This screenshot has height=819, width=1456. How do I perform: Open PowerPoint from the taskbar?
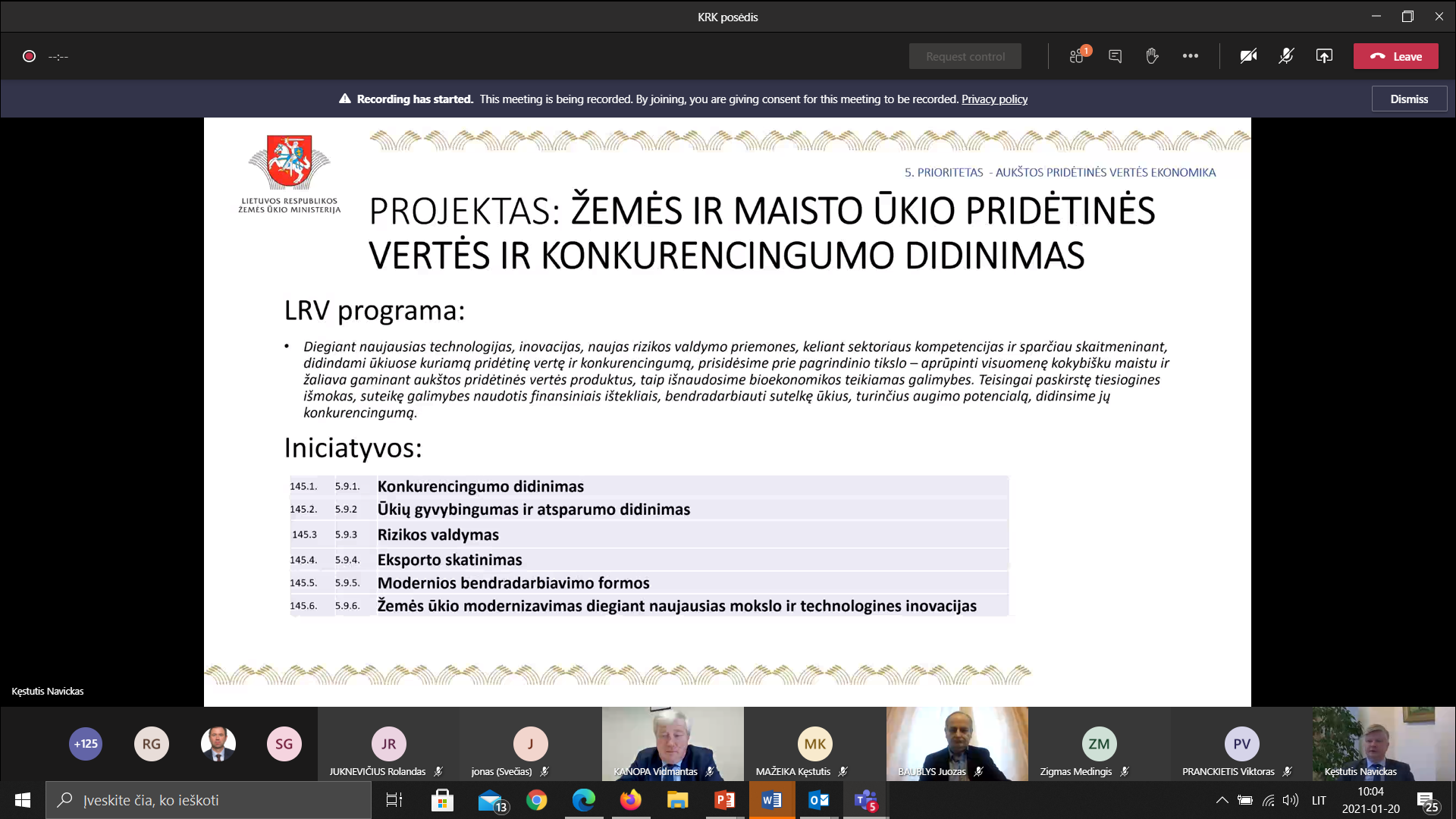point(724,800)
